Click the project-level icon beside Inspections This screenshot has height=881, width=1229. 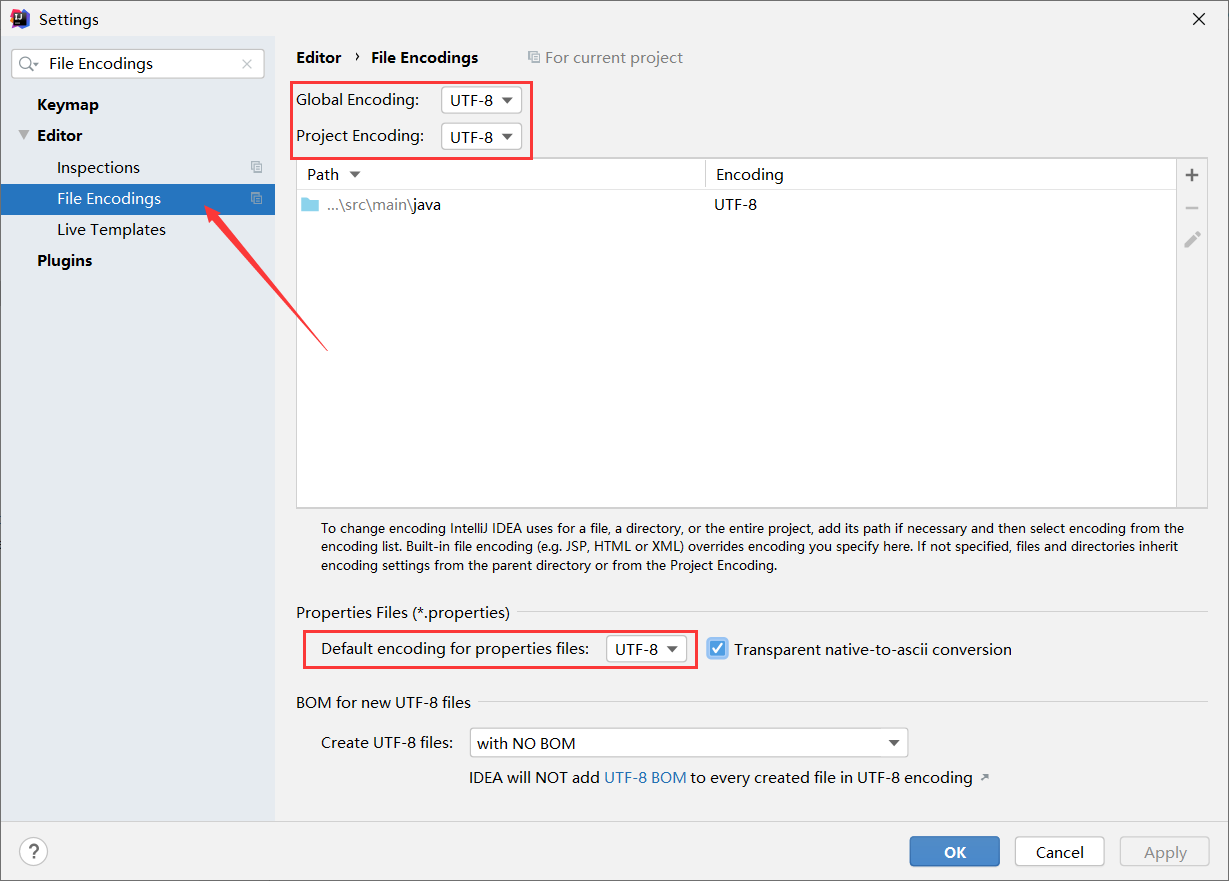(x=256, y=167)
